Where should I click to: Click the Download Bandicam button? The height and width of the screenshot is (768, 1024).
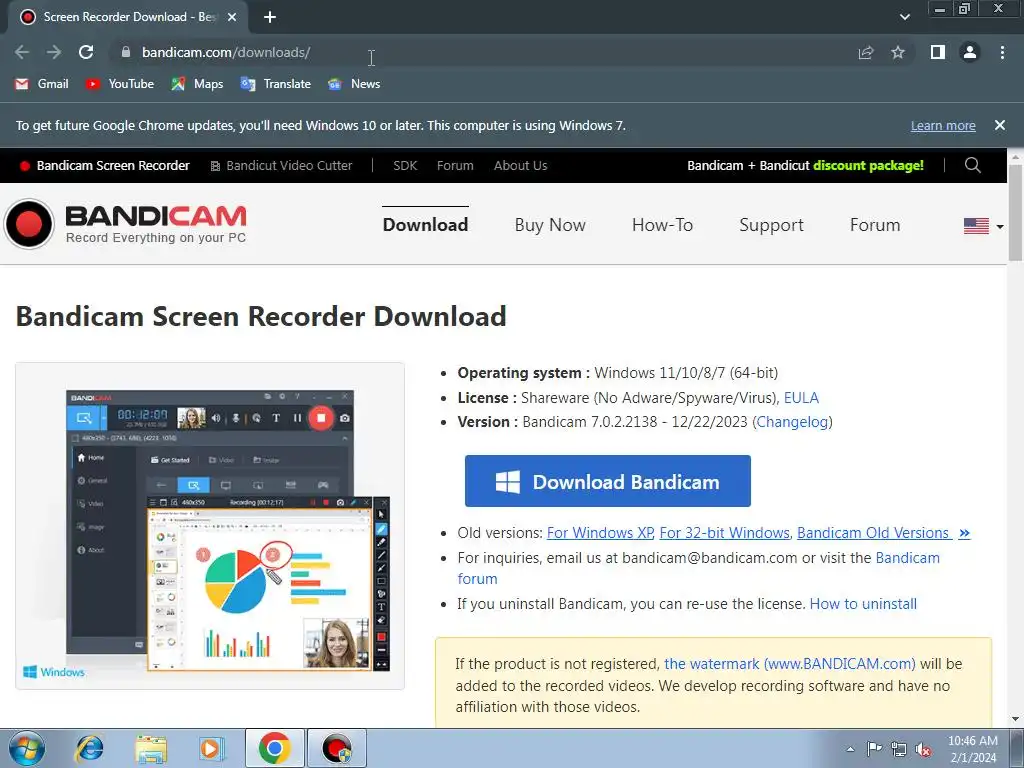[608, 481]
